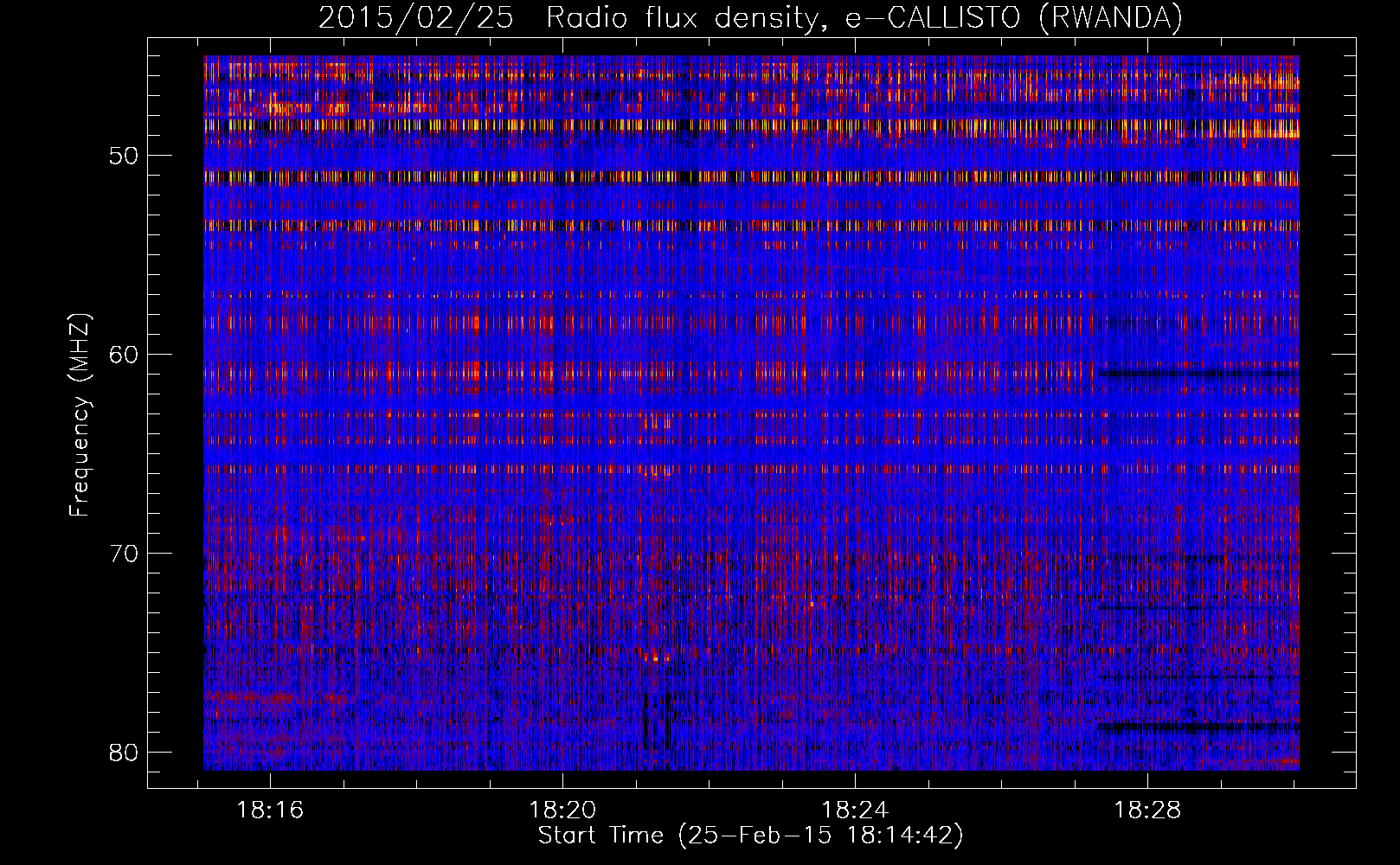Click the plot title 'Radio flux density'
Viewport: 1400px width, 865px height.
click(682, 17)
